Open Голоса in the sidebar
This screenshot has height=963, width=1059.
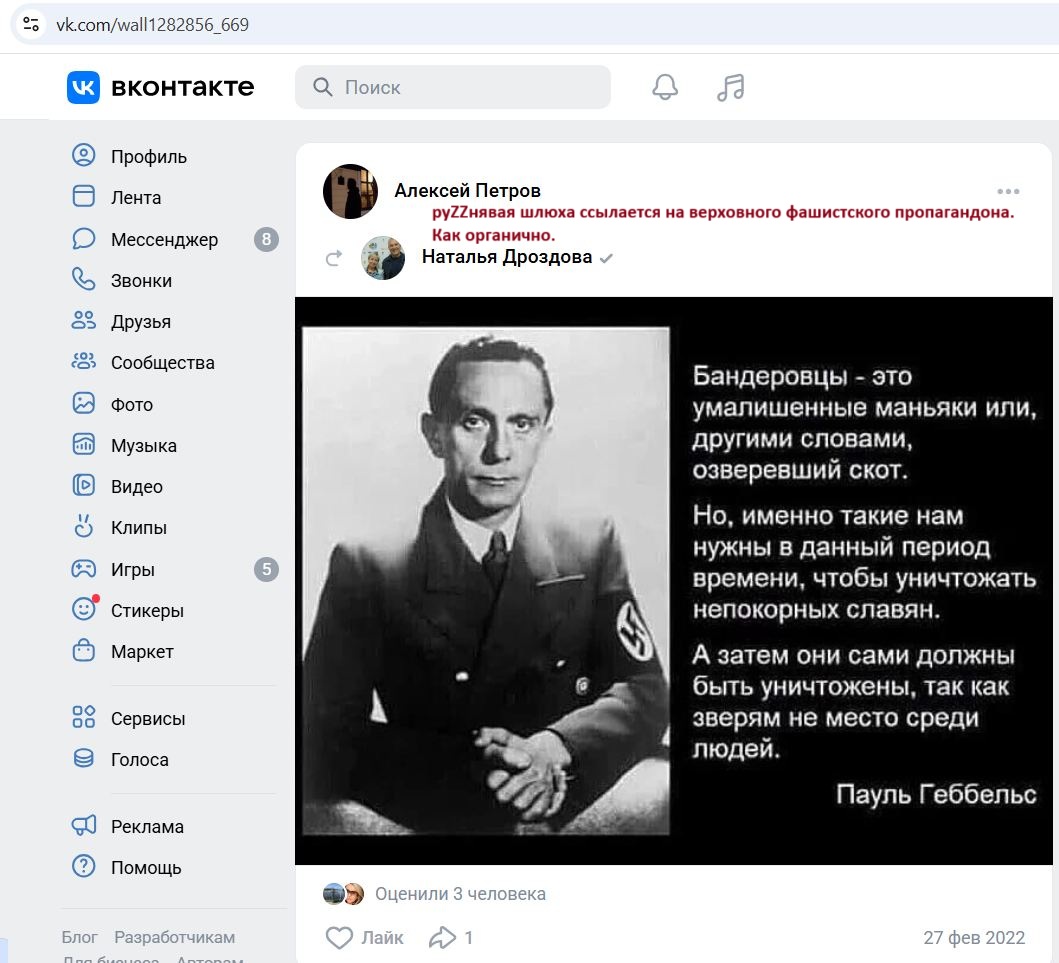(139, 760)
